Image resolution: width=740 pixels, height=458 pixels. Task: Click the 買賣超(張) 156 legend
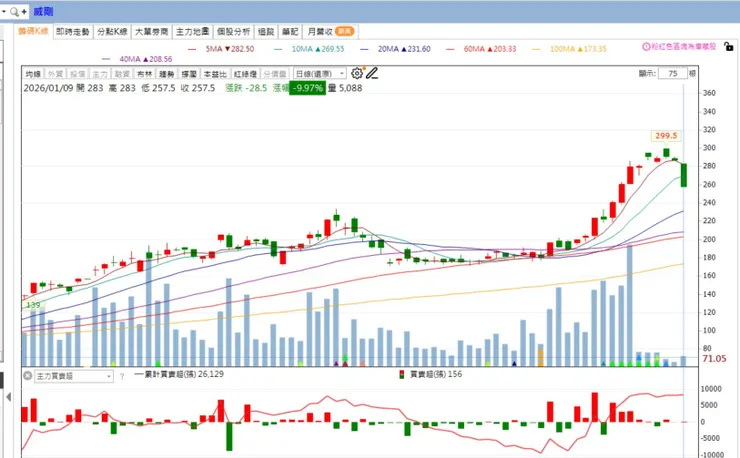pos(436,374)
